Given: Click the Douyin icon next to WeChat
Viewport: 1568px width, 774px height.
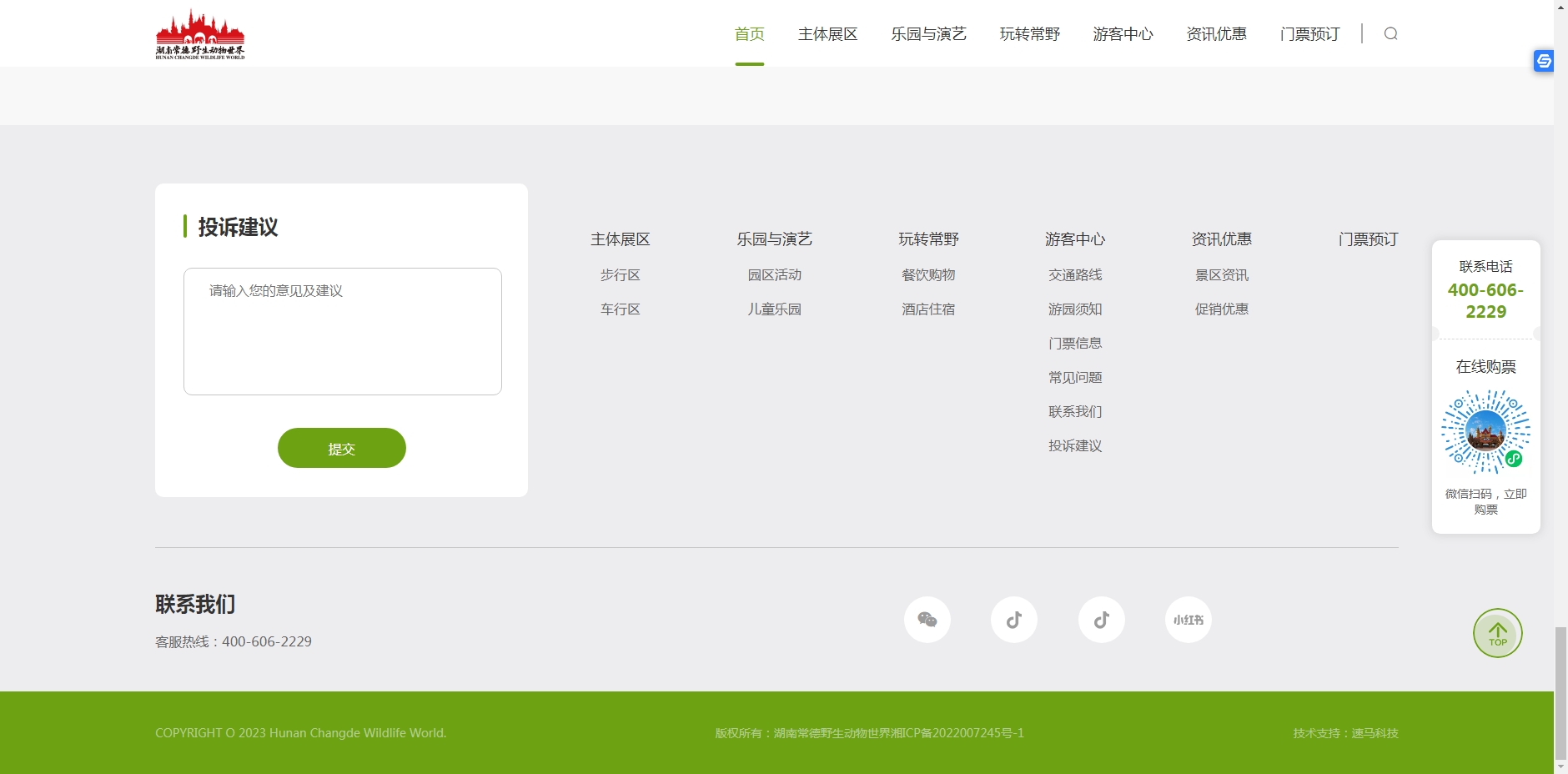Looking at the screenshot, I should 1013,620.
